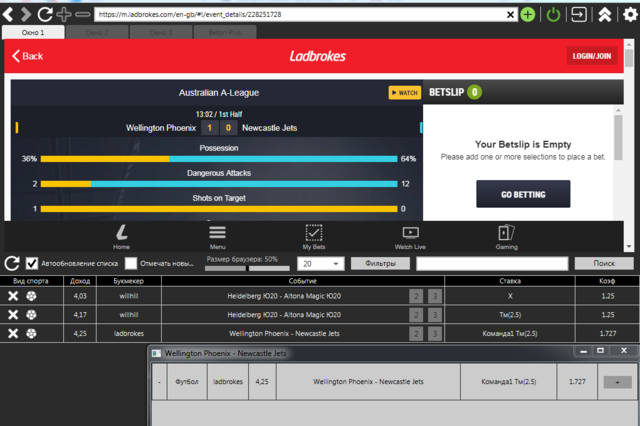Click GO BETTING button
This screenshot has width=640, height=426.
point(523,194)
